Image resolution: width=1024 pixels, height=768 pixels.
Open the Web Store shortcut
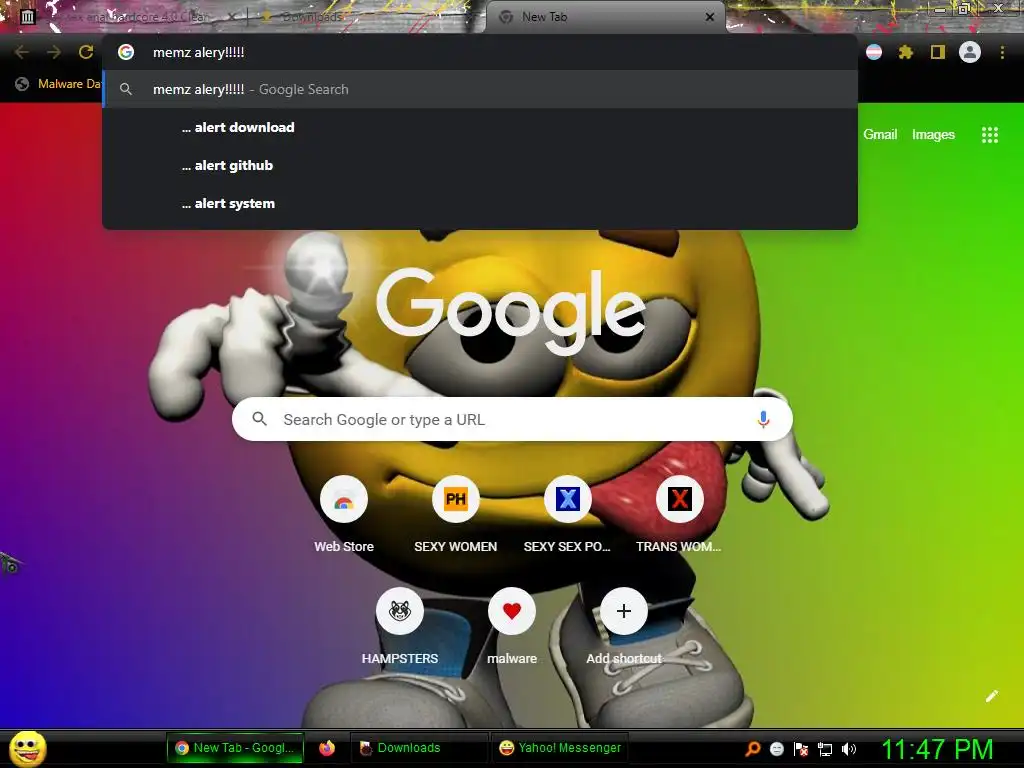(344, 515)
